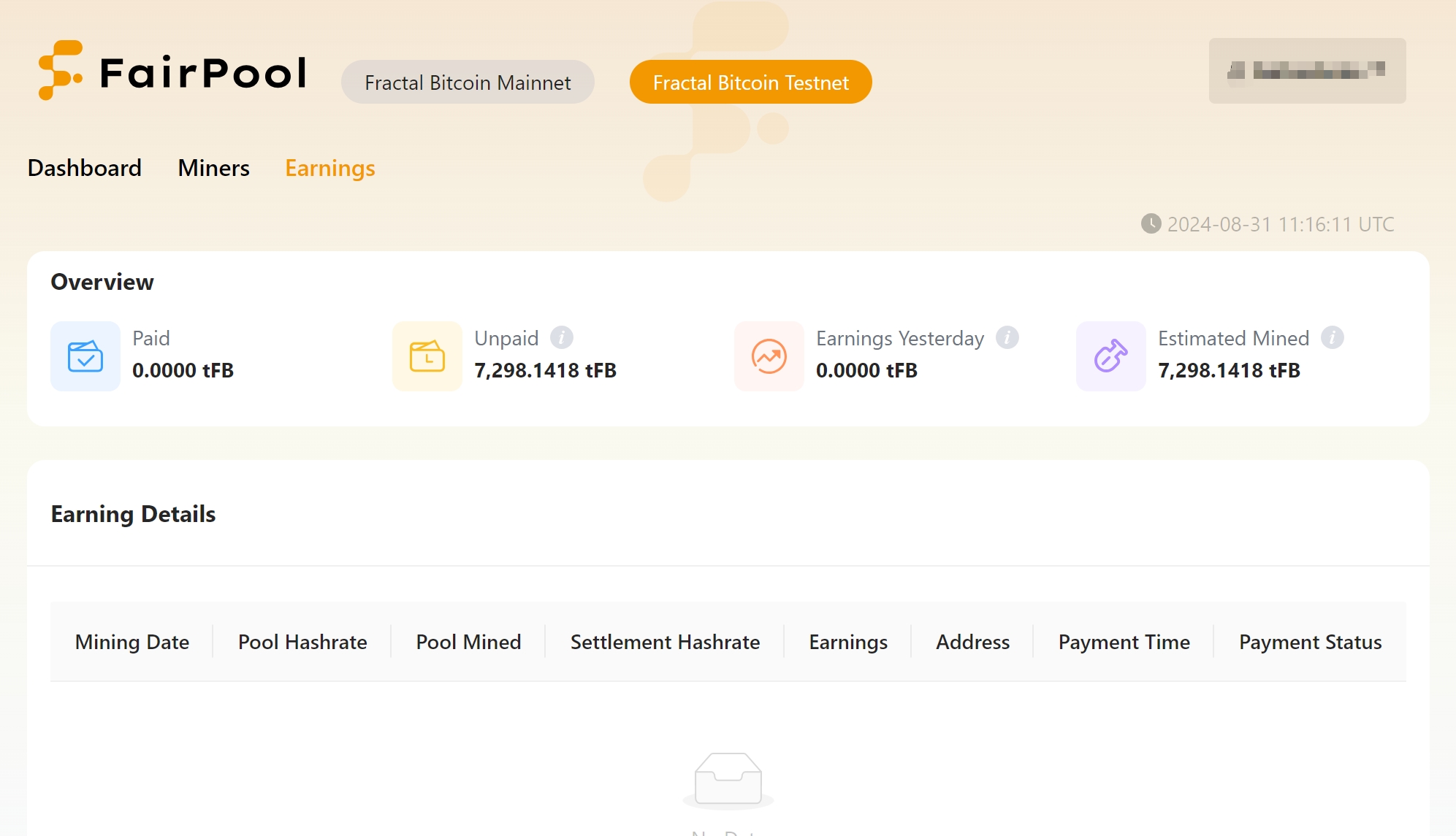Select Fractal Bitcoin Testnet network

(x=750, y=83)
